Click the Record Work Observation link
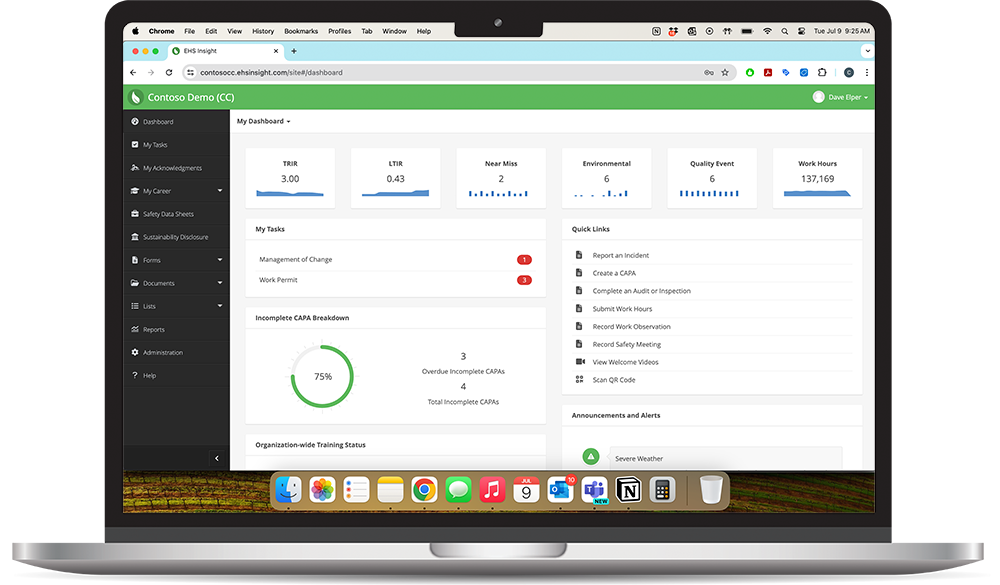Image resolution: width=1000 pixels, height=585 pixels. [631, 327]
